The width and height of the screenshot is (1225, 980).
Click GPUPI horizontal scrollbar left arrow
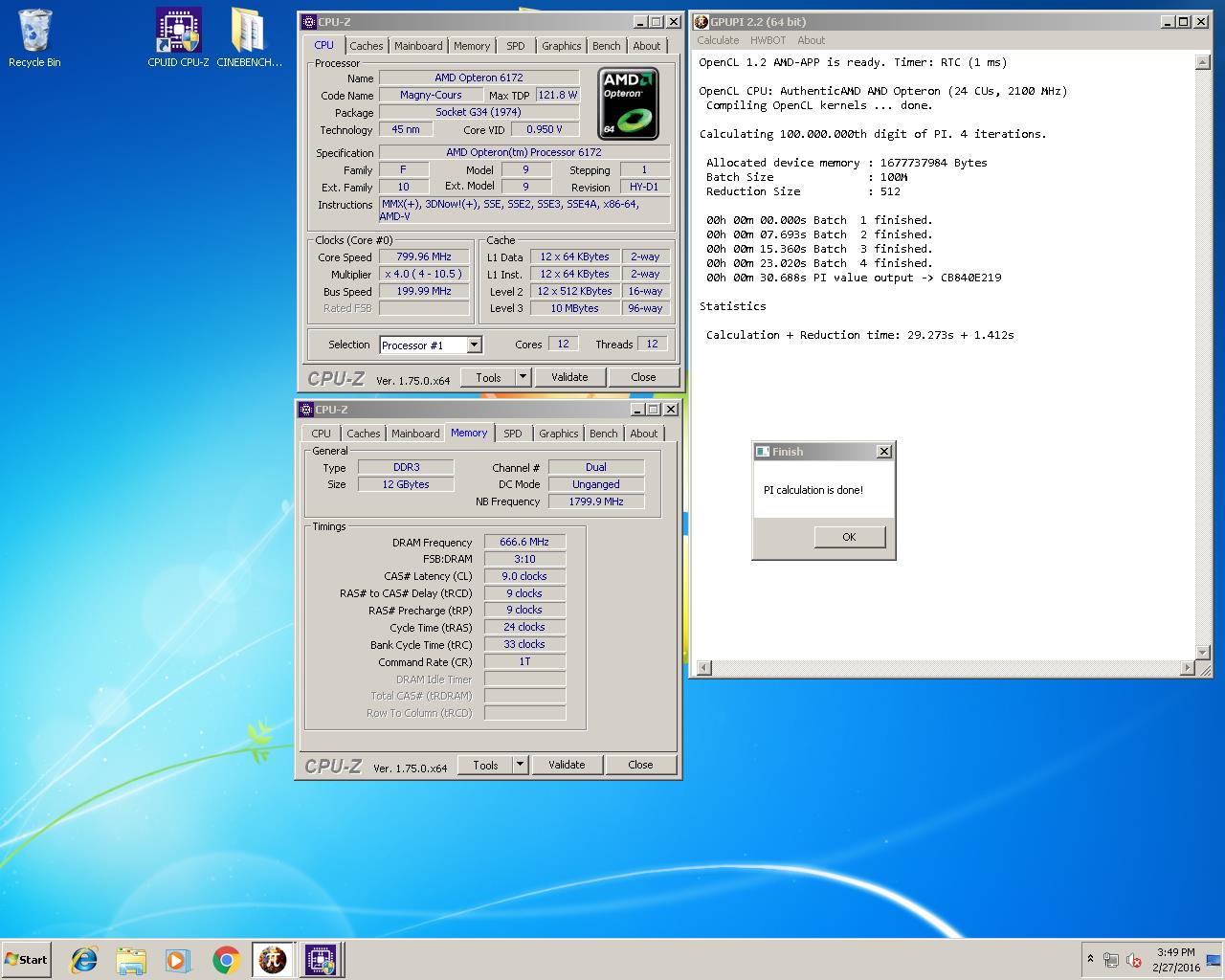pyautogui.click(x=703, y=668)
